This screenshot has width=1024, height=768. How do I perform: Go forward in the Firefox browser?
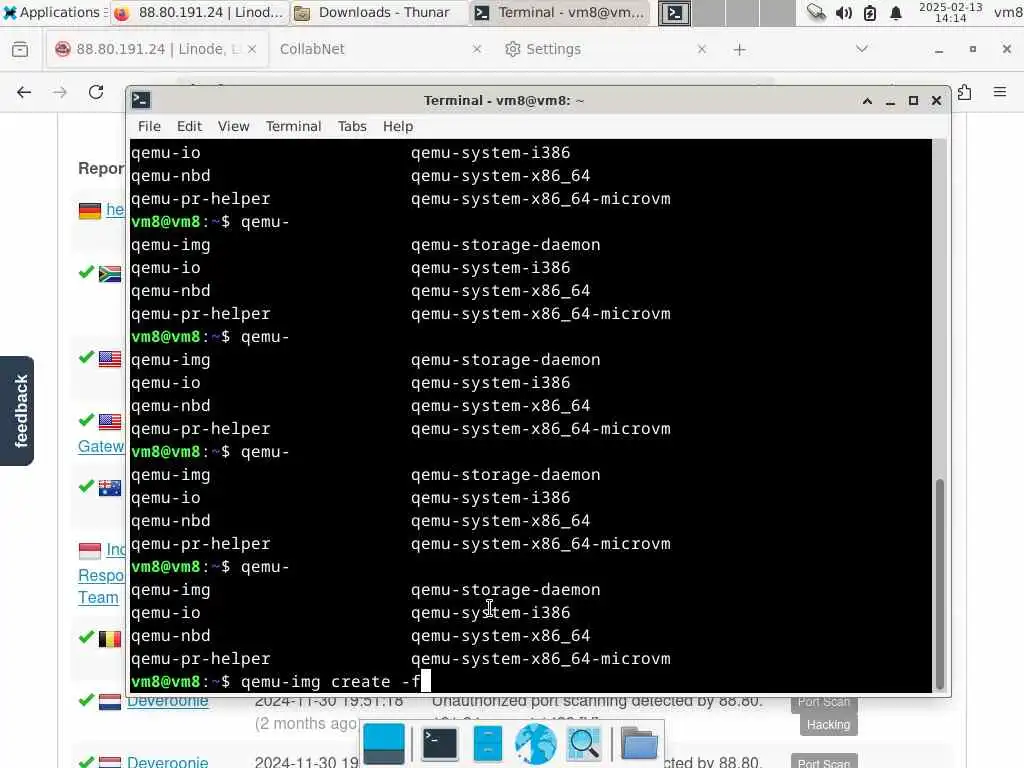click(x=60, y=92)
